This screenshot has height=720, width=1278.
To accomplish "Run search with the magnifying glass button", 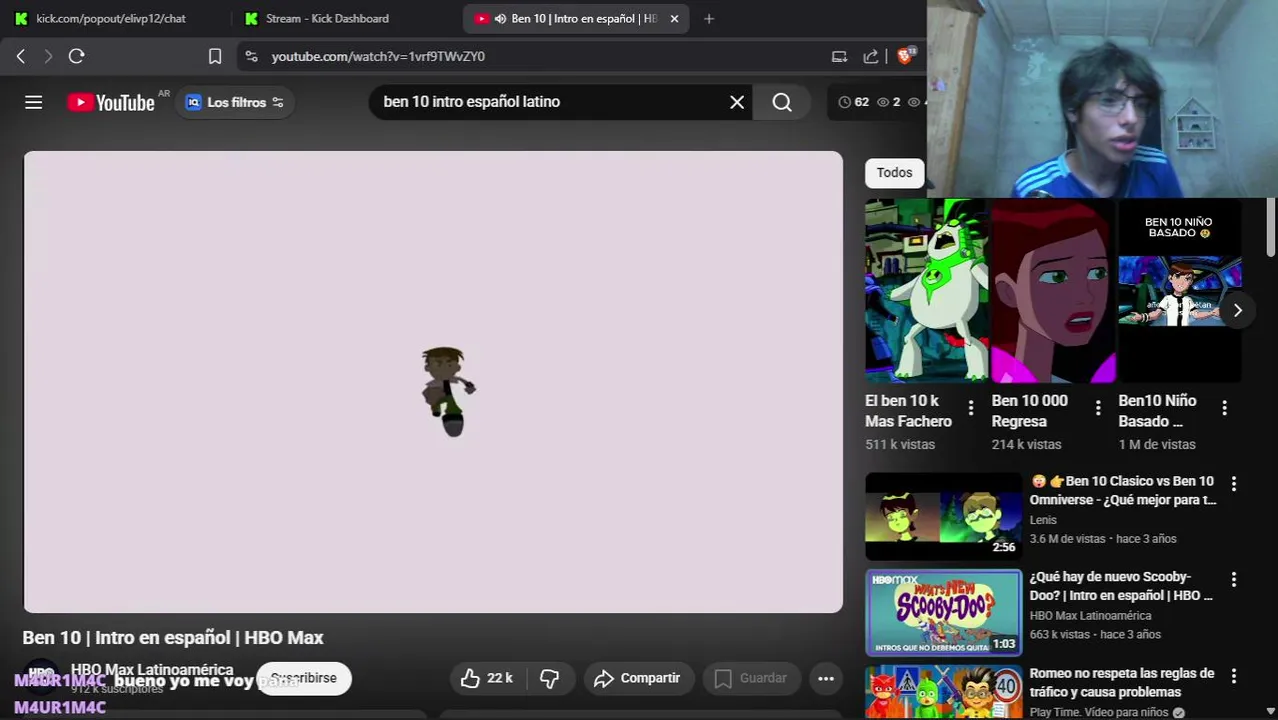I will 782,102.
